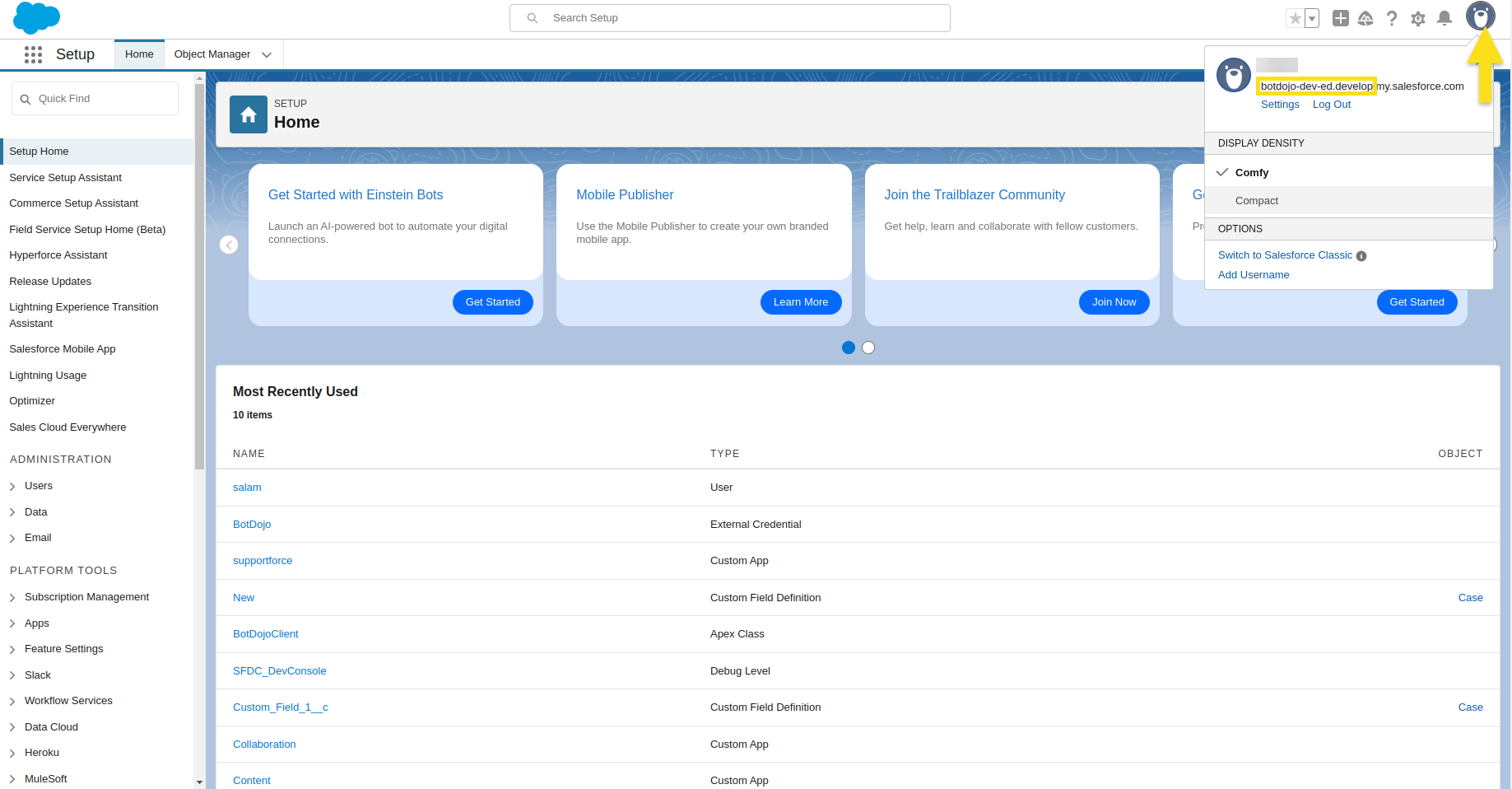Open the profile Settings link
The width and height of the screenshot is (1512, 789).
[x=1280, y=105]
